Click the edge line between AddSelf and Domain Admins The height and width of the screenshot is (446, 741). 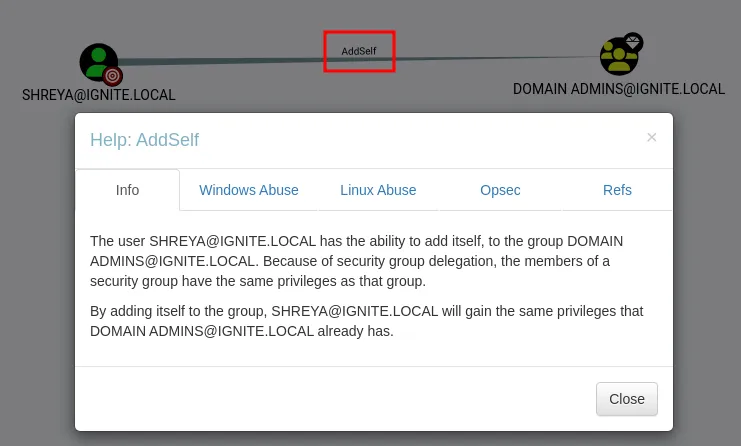tap(500, 58)
